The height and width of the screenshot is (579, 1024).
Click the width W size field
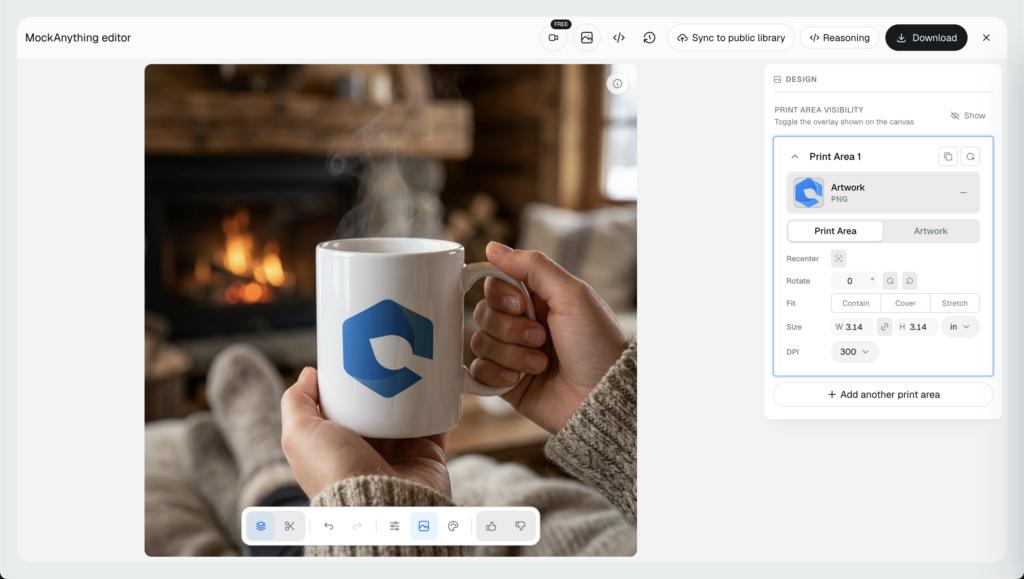pyautogui.click(x=852, y=327)
